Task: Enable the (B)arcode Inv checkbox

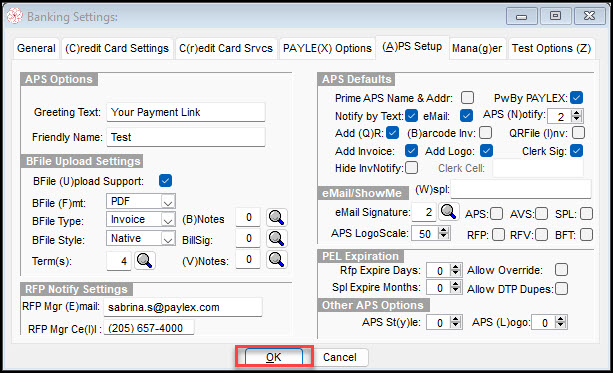Action: click(x=485, y=133)
